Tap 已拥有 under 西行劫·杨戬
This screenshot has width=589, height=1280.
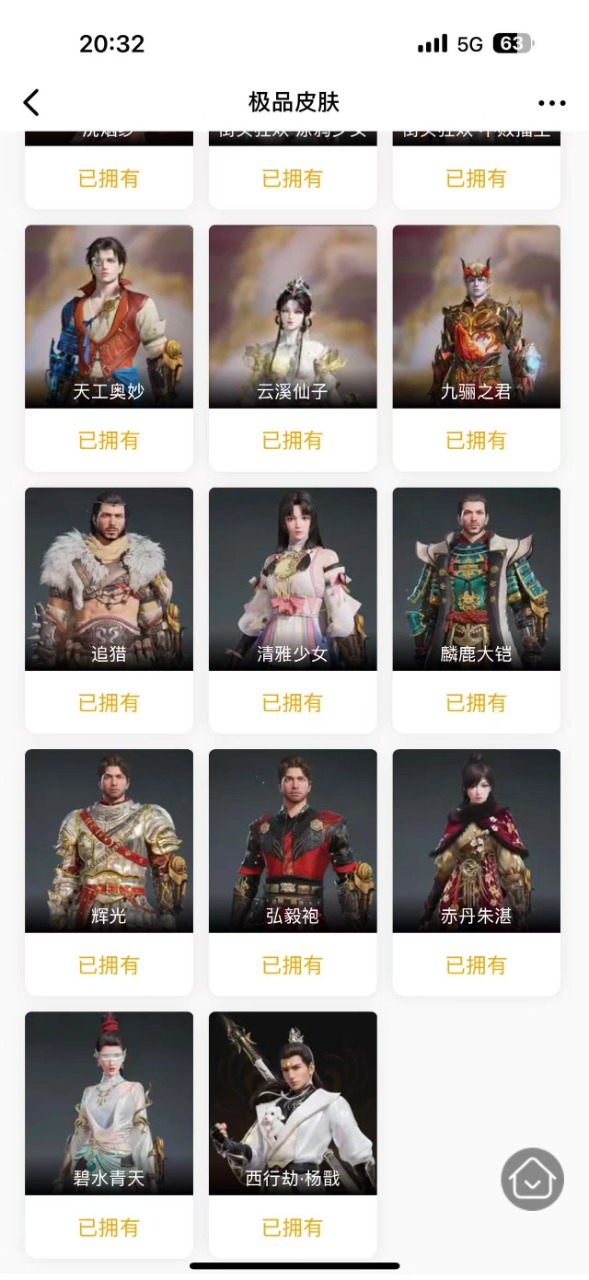click(293, 1227)
